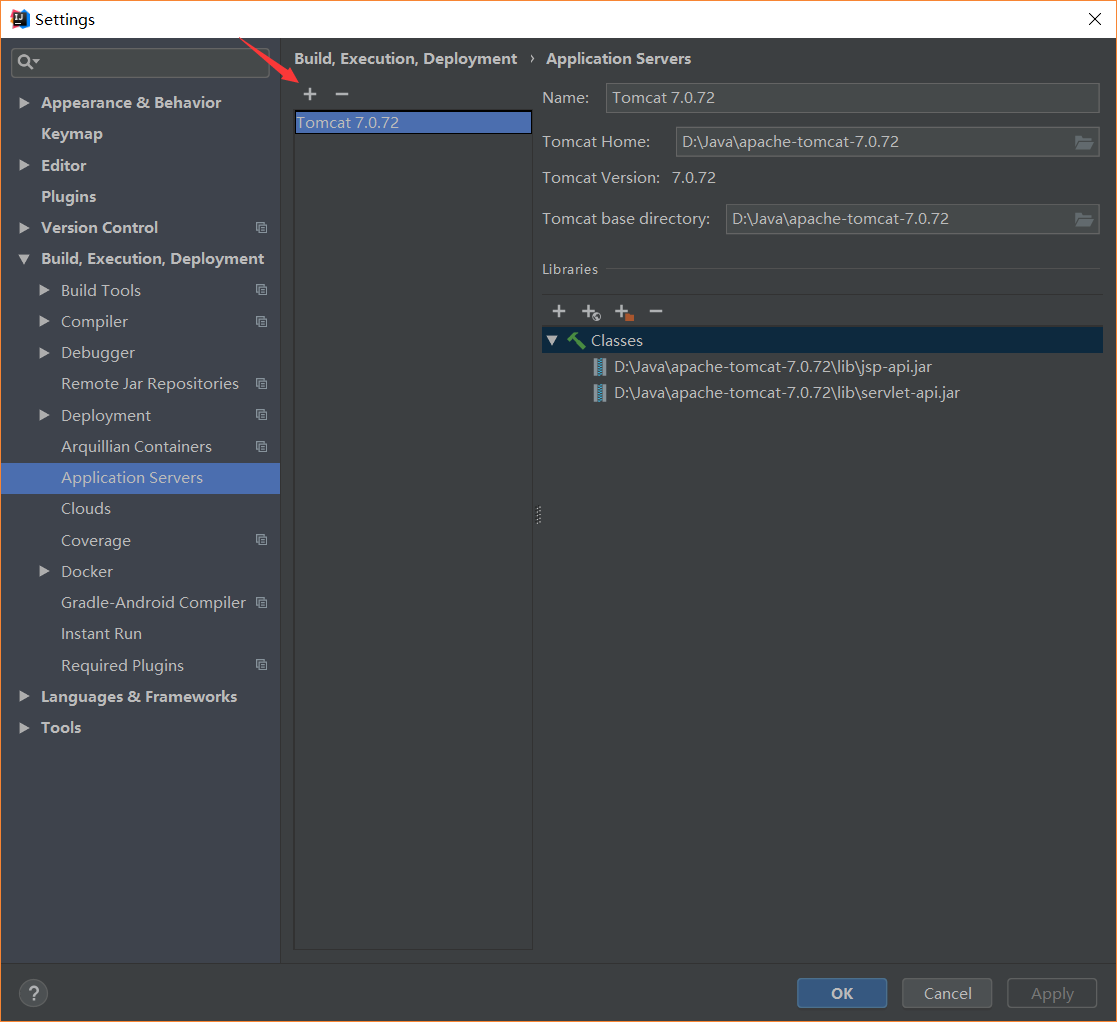1117x1022 pixels.
Task: Click project-level icon next to Deployment
Action: (x=261, y=415)
